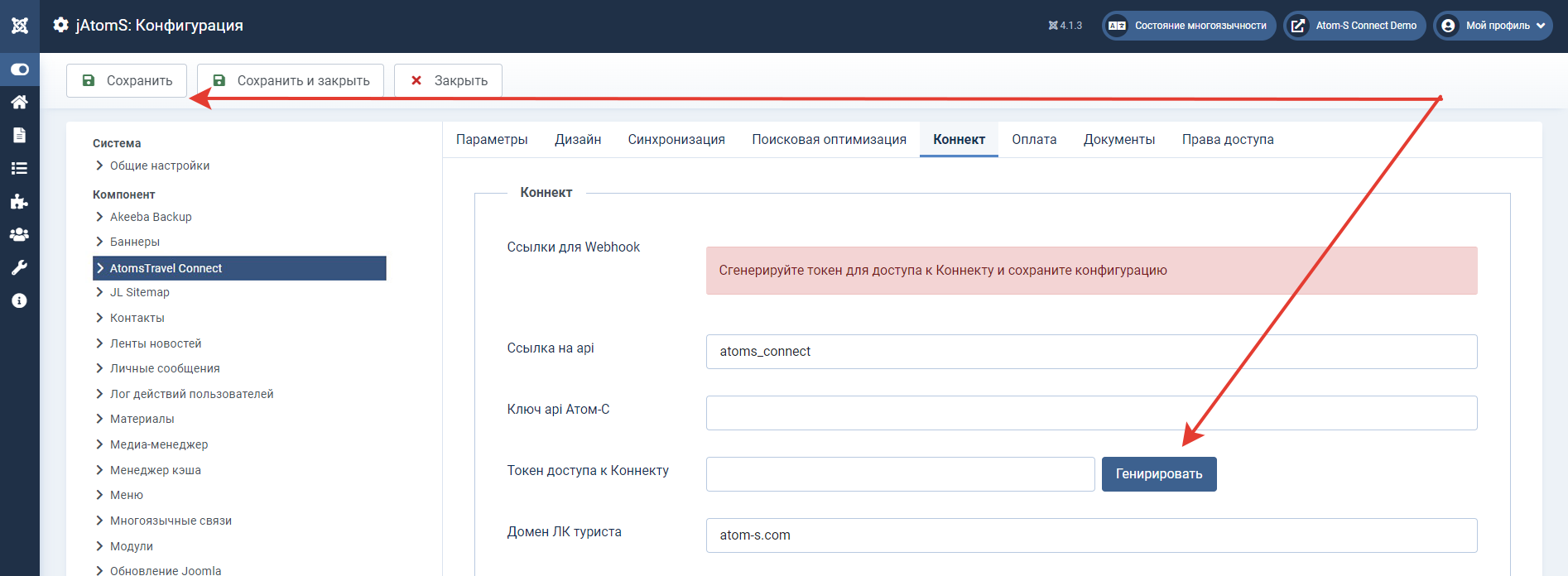
Task: Toggle the sidebar menu switch
Action: [20, 70]
